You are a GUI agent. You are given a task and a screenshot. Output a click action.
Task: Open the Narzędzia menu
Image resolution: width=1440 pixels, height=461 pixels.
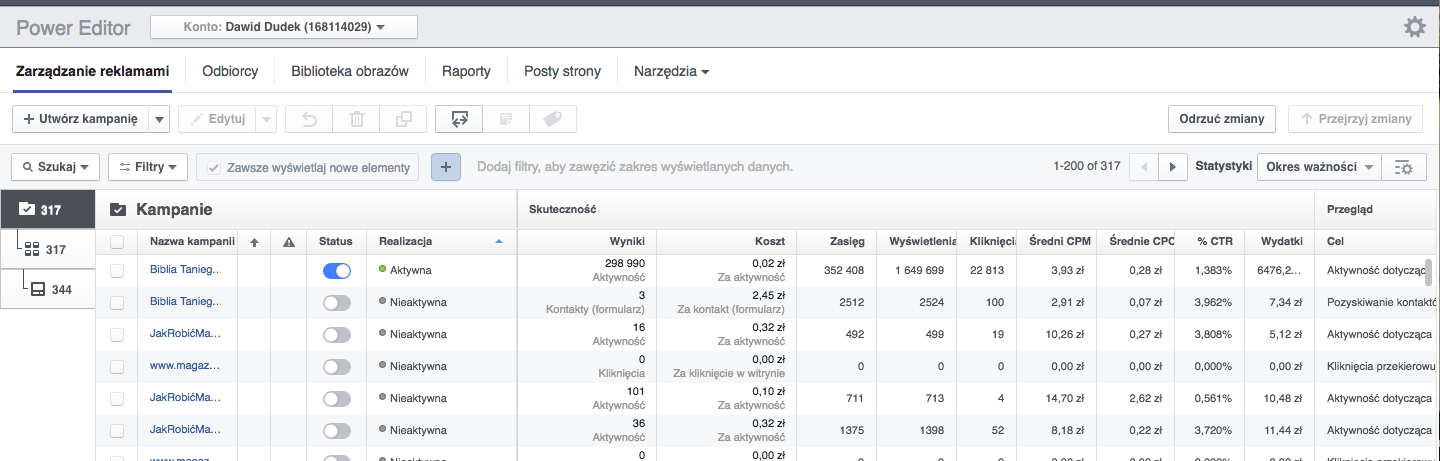tap(671, 72)
